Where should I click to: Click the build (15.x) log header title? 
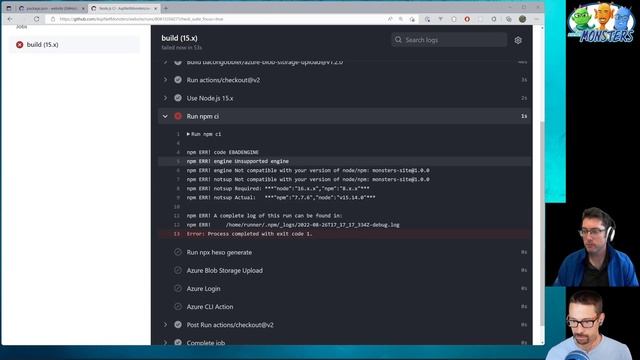tap(179, 38)
